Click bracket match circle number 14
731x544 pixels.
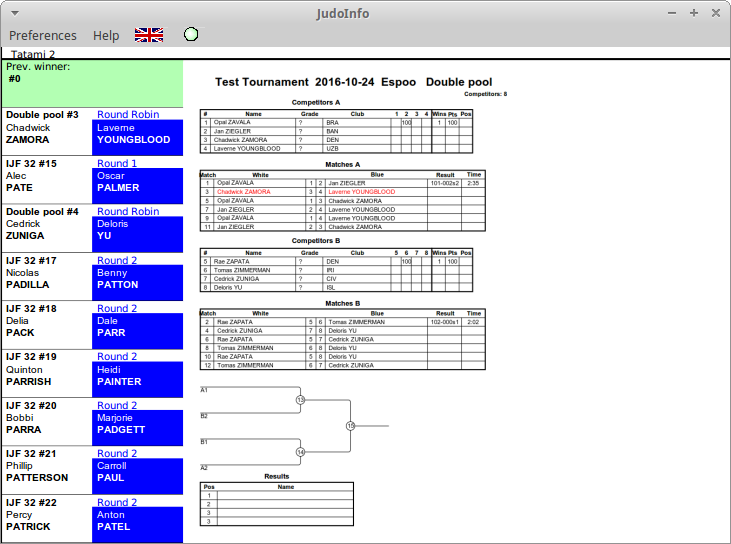click(x=300, y=452)
